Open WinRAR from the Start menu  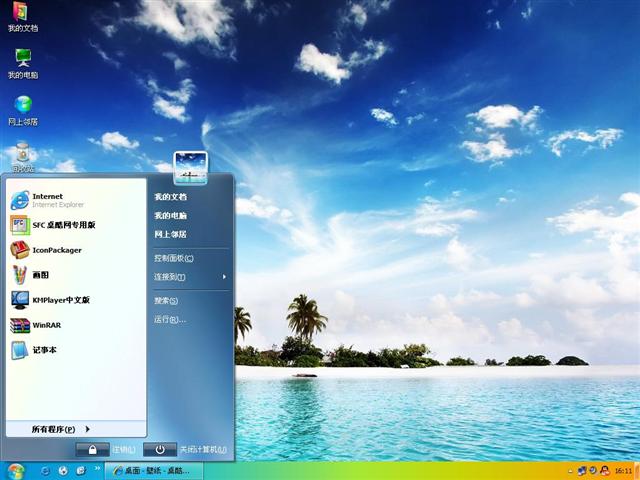point(46,325)
